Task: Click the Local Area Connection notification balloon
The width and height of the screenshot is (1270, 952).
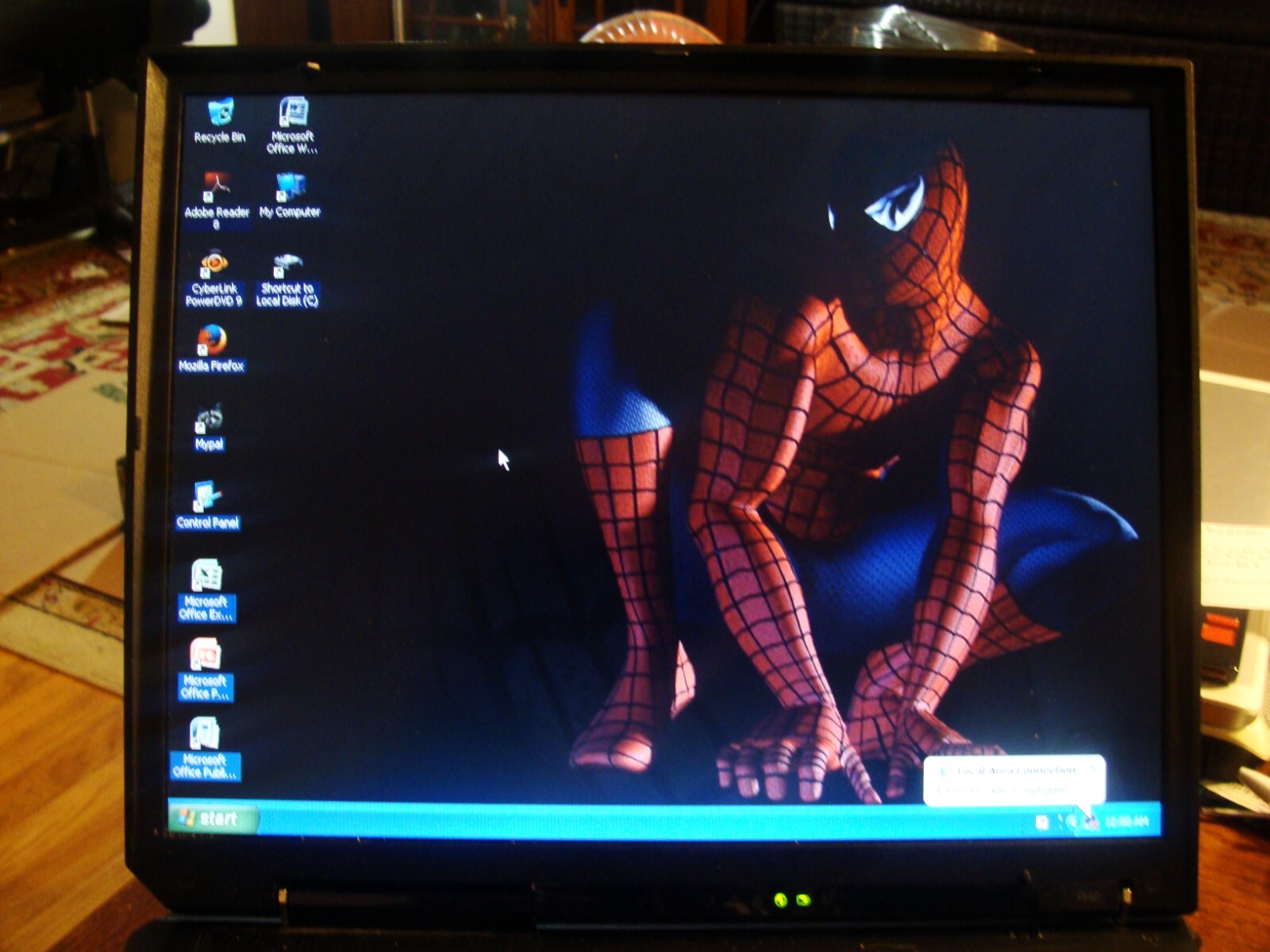Action: tap(1014, 780)
